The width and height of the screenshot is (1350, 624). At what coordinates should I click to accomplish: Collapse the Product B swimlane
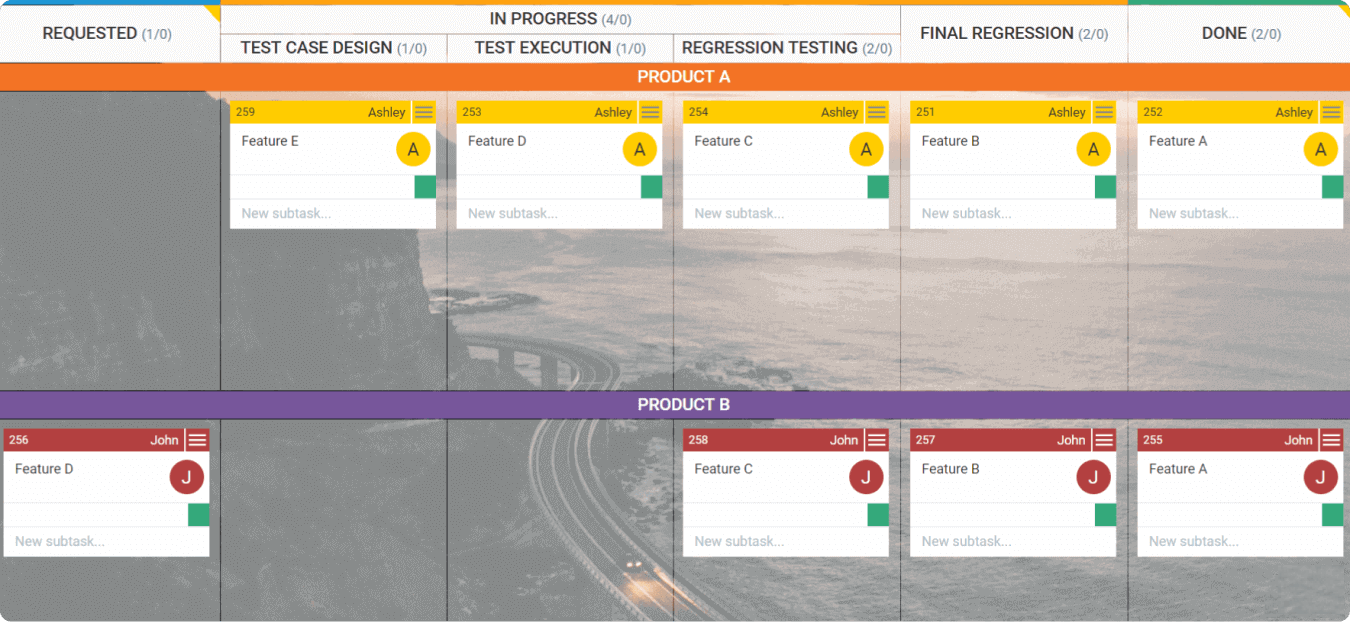pyautogui.click(x=683, y=404)
